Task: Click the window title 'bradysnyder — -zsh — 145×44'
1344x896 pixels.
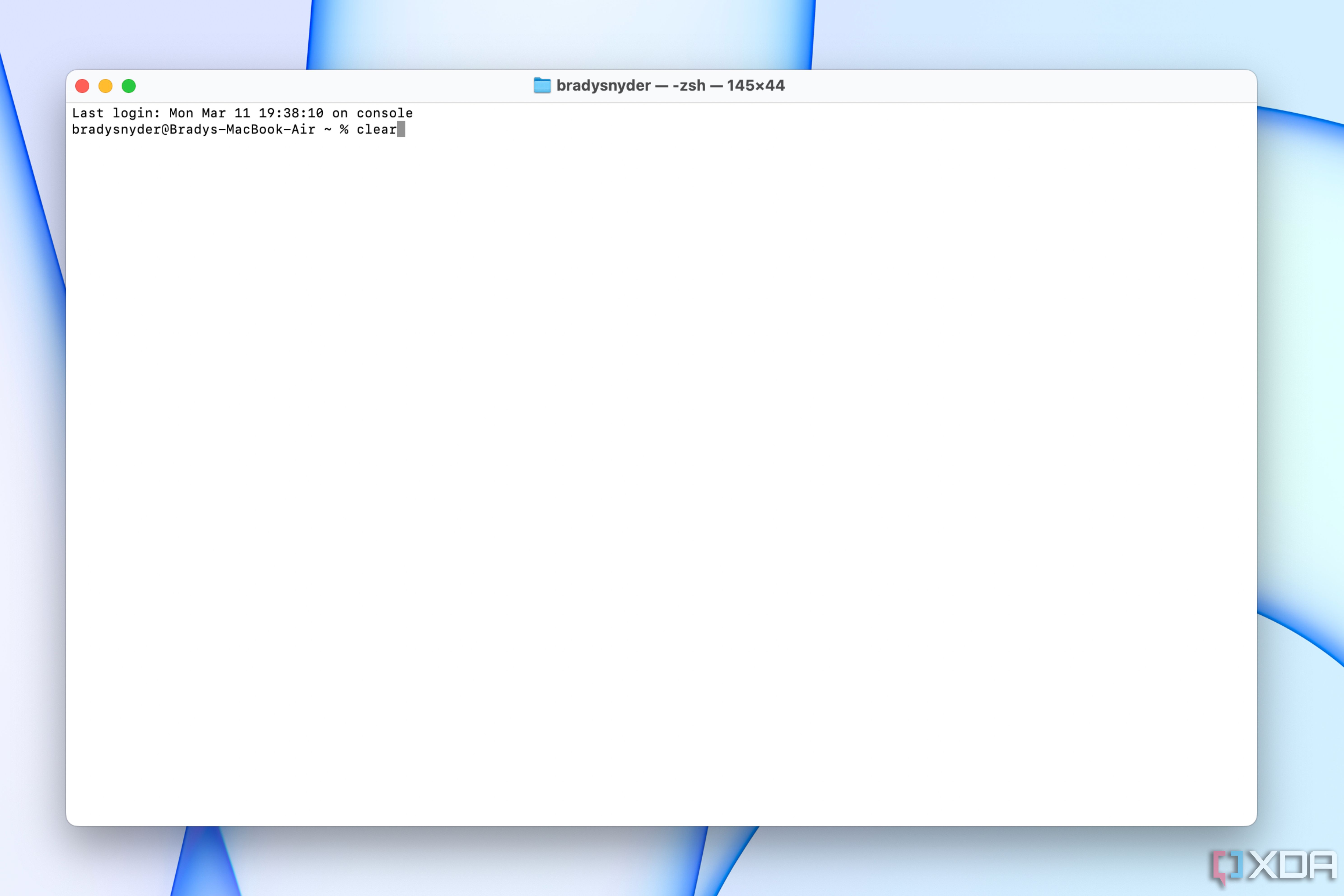Action: 670,86
